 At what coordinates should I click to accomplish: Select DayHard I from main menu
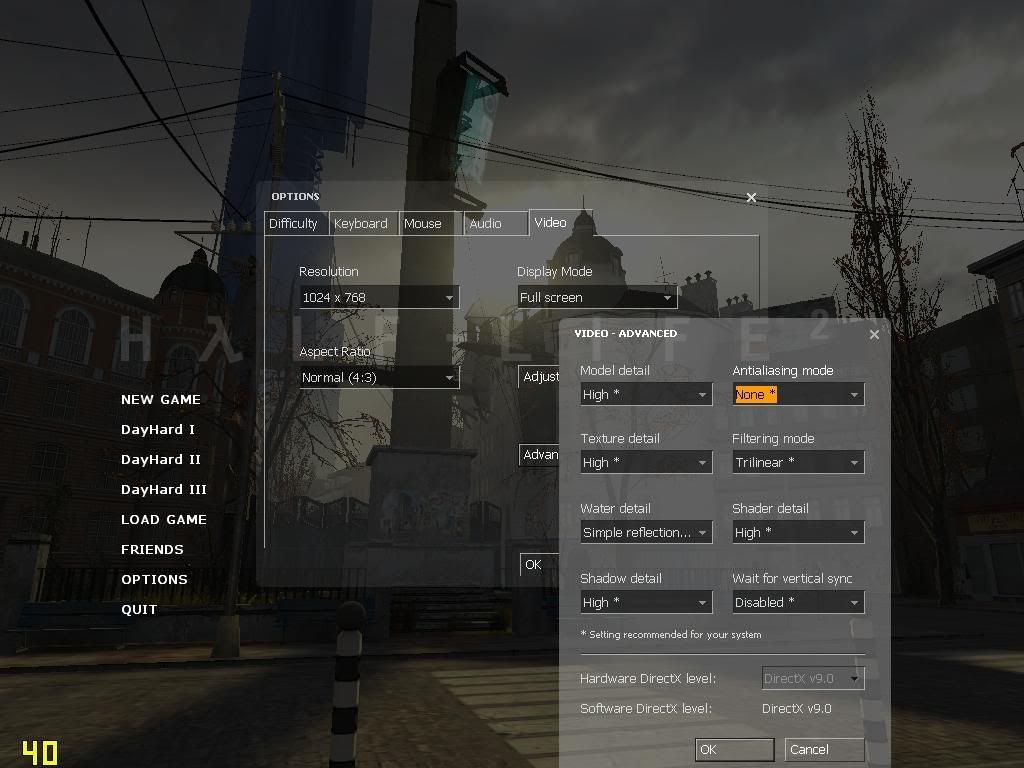tap(158, 430)
